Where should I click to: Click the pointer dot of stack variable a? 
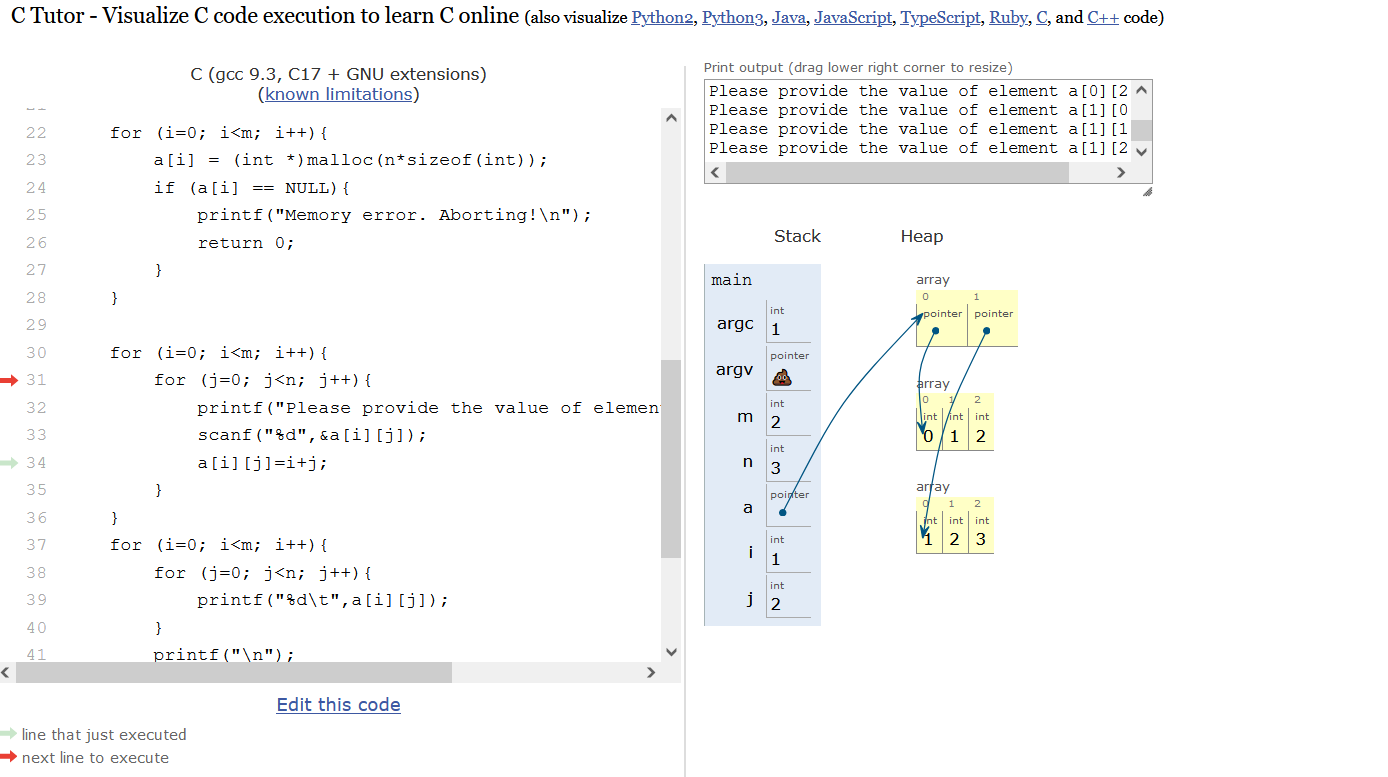[783, 512]
